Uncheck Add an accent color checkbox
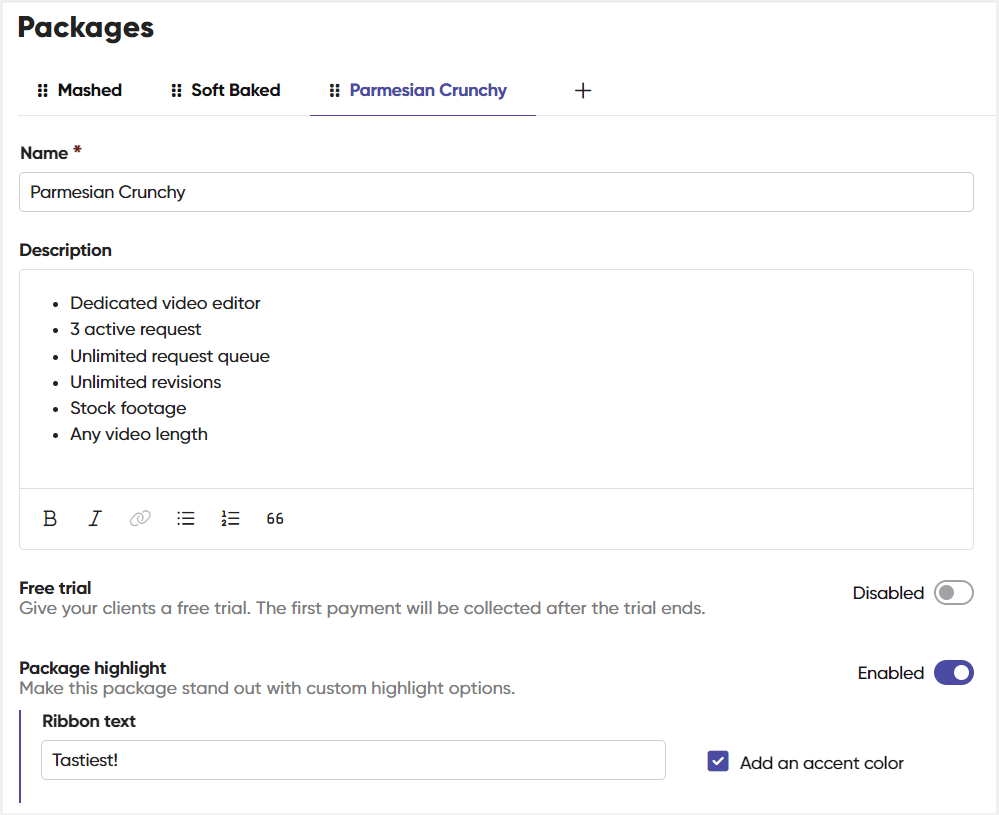This screenshot has width=999, height=815. point(718,761)
